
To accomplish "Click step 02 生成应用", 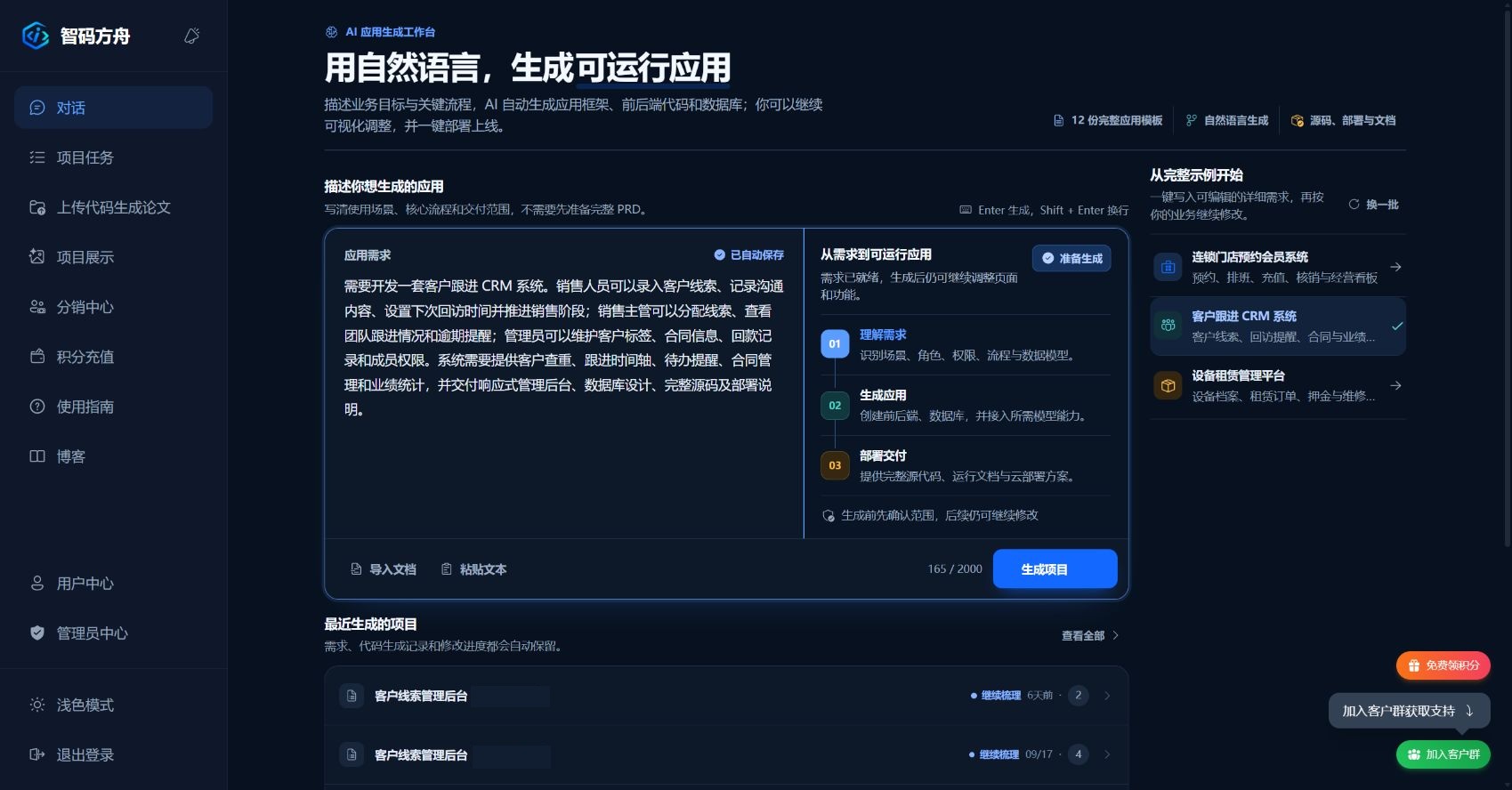I will (966, 405).
